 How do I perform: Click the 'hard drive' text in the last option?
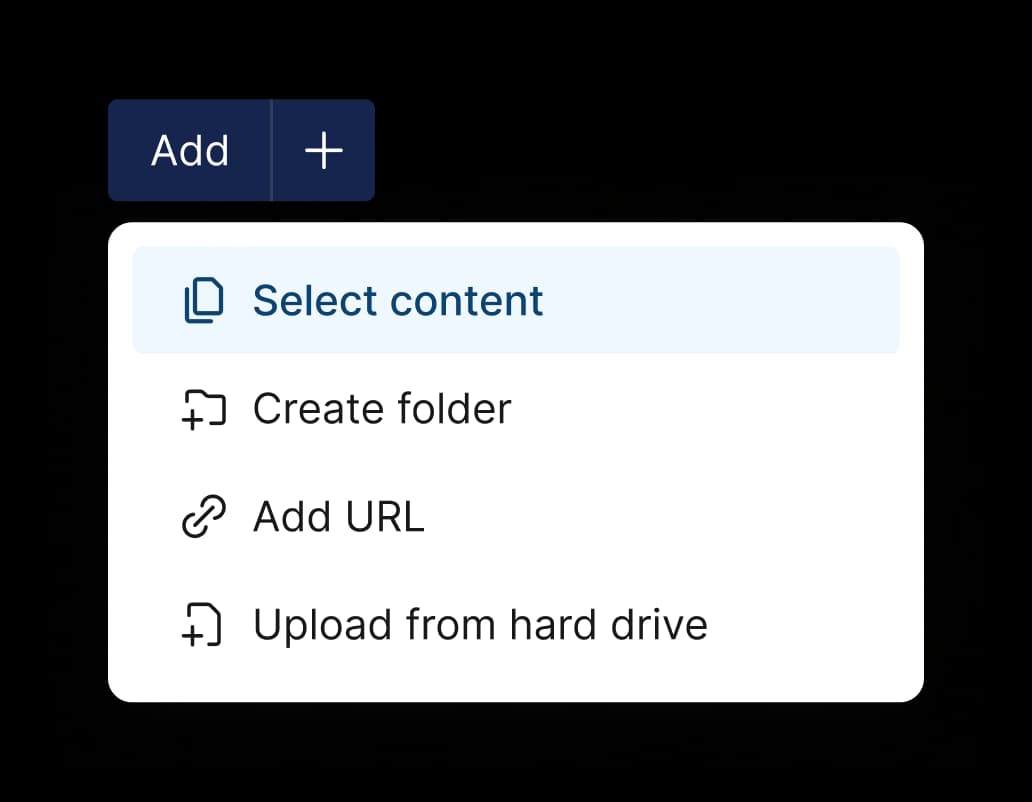pos(608,624)
